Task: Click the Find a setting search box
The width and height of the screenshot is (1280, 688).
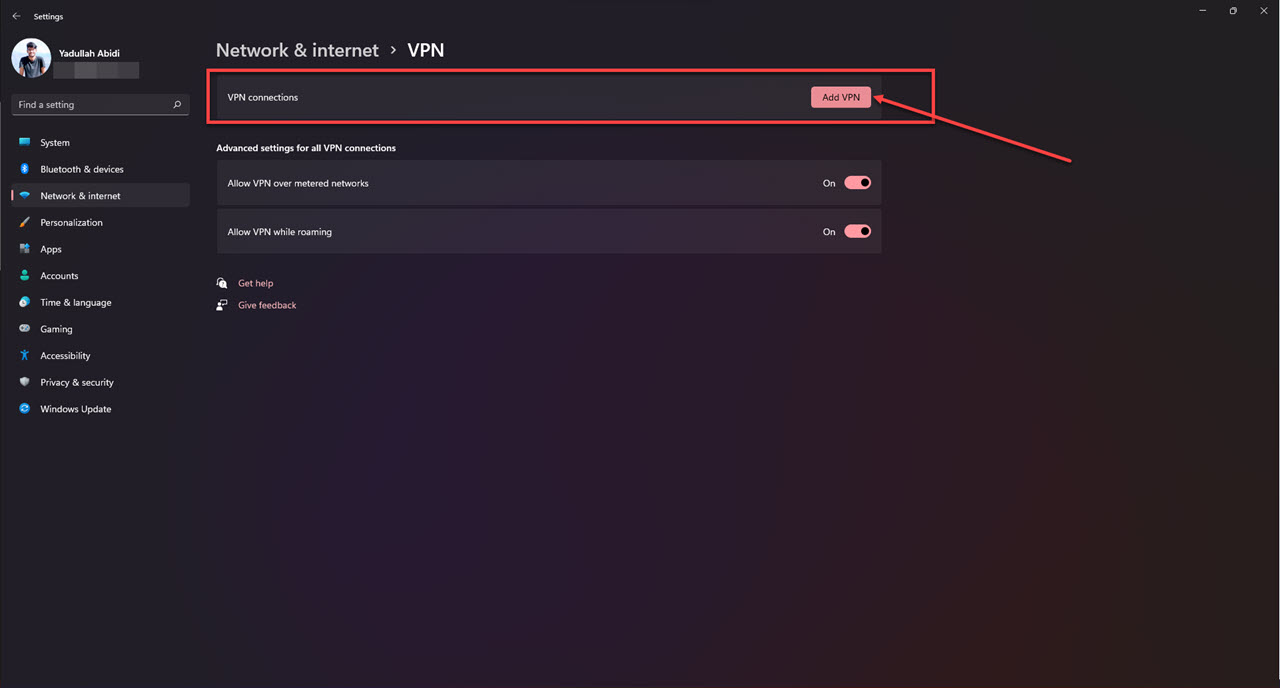Action: 90,105
